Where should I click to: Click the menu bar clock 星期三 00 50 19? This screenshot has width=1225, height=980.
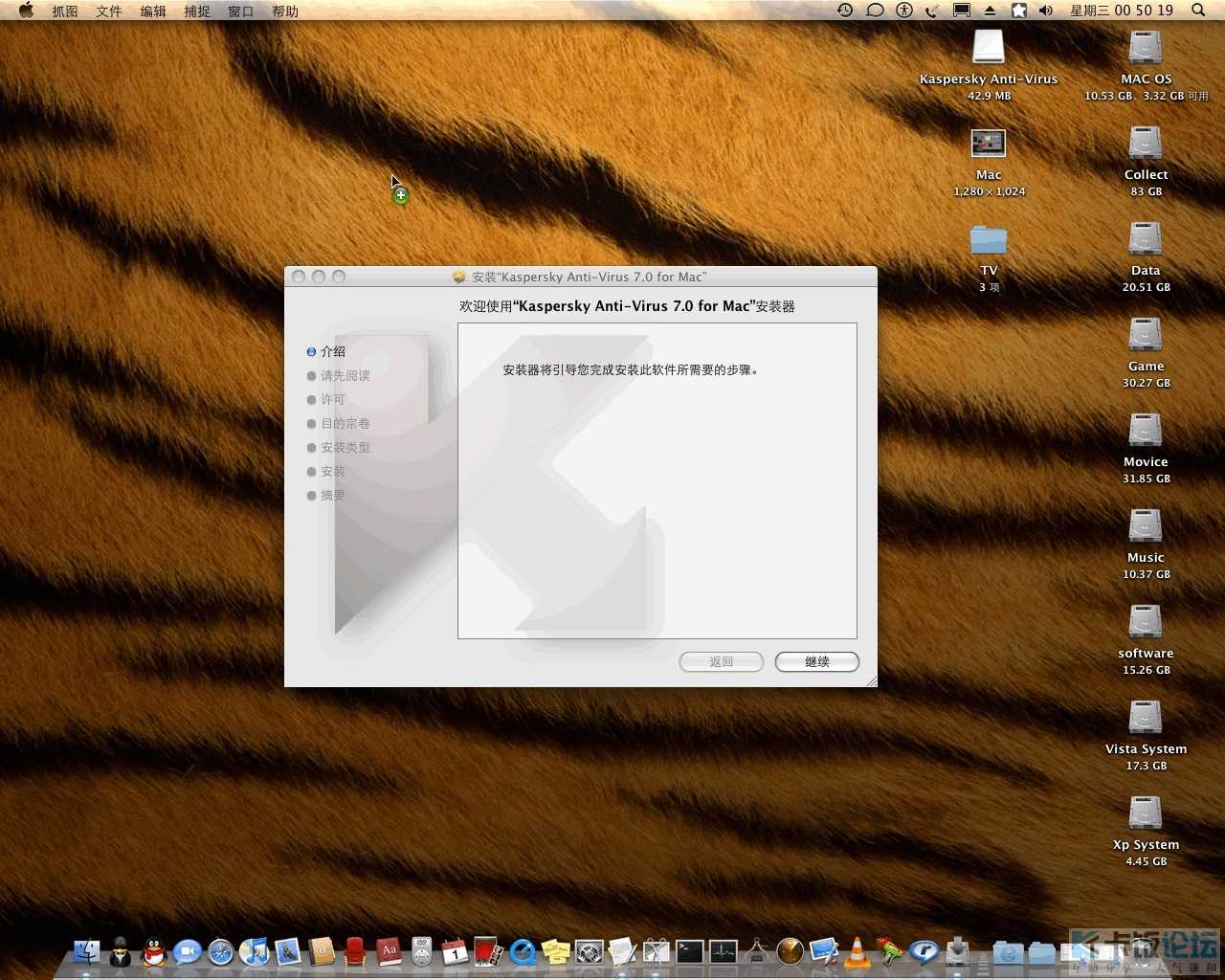1122,11
